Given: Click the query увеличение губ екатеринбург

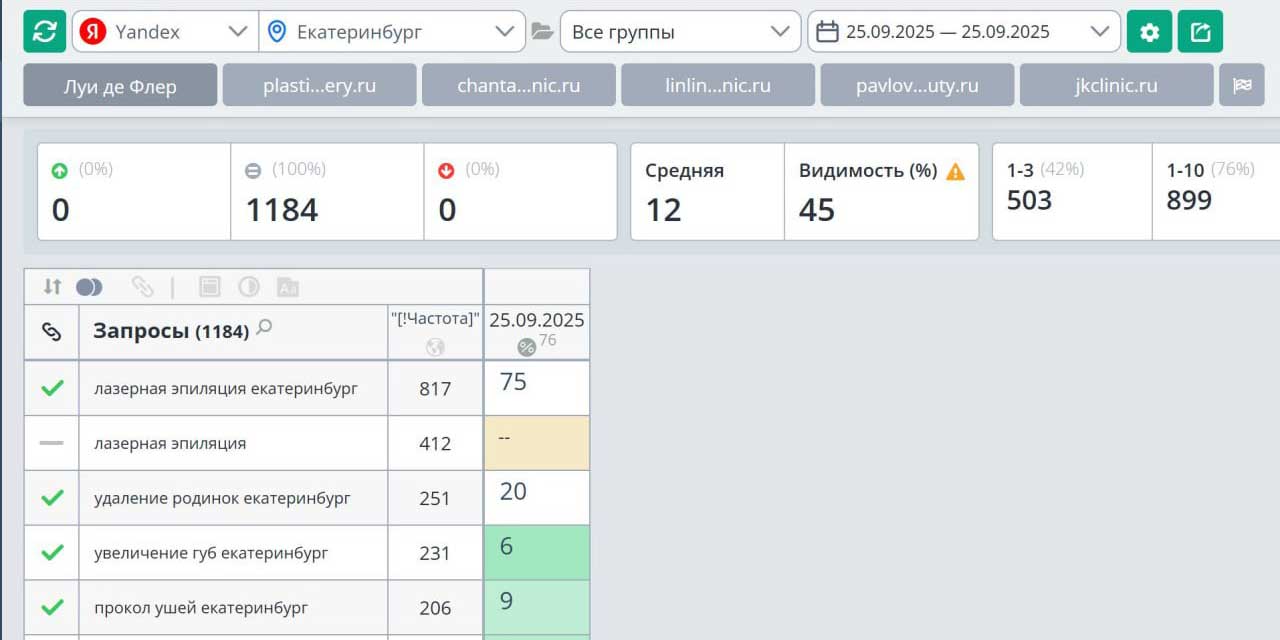Looking at the screenshot, I should click(x=211, y=553).
